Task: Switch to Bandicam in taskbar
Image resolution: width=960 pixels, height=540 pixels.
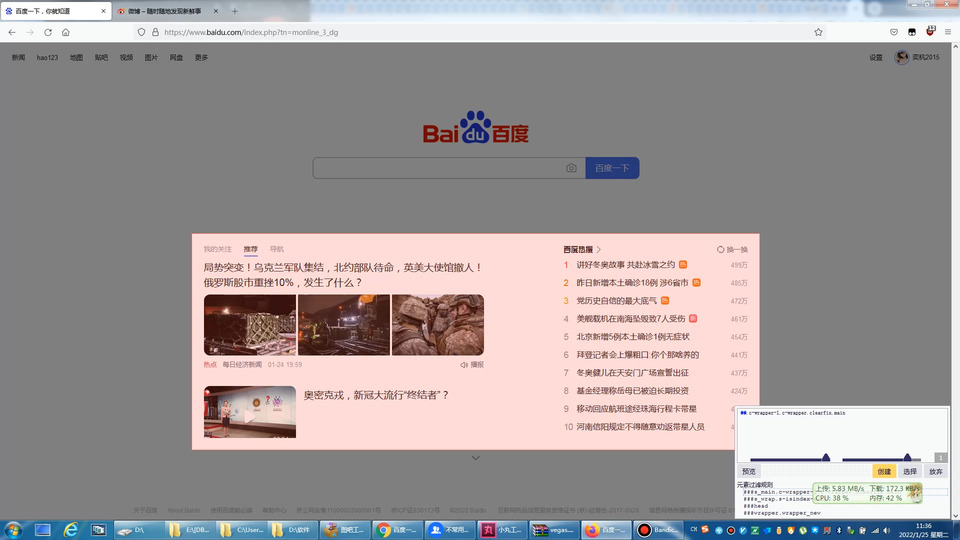Action: click(658, 530)
